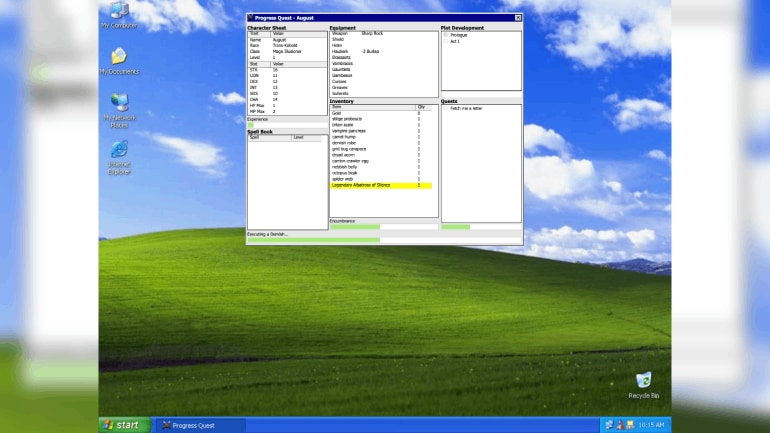Open the My Computer desktop icon
Image resolution: width=770 pixels, height=433 pixels.
pos(118,13)
